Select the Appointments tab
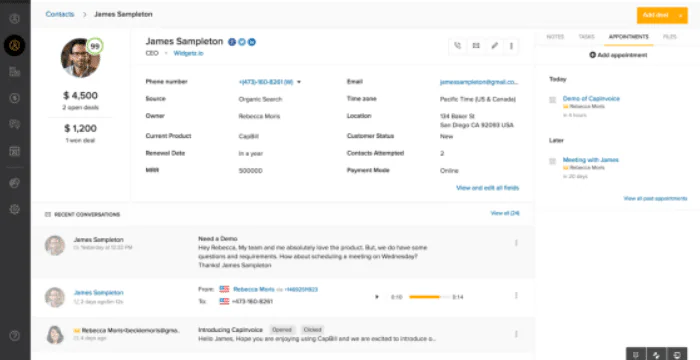The width and height of the screenshot is (700, 360). click(x=629, y=37)
